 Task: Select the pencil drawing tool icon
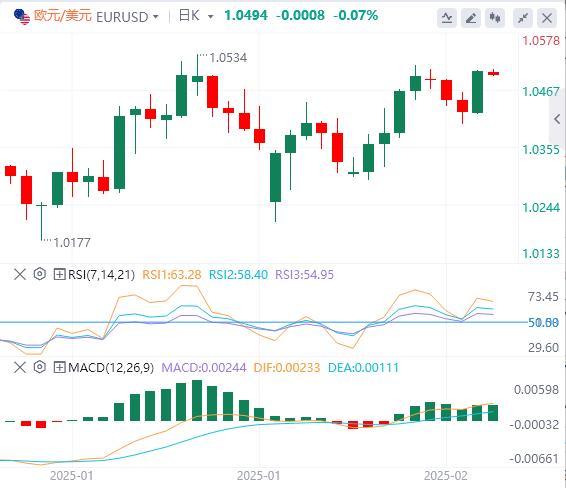point(471,17)
